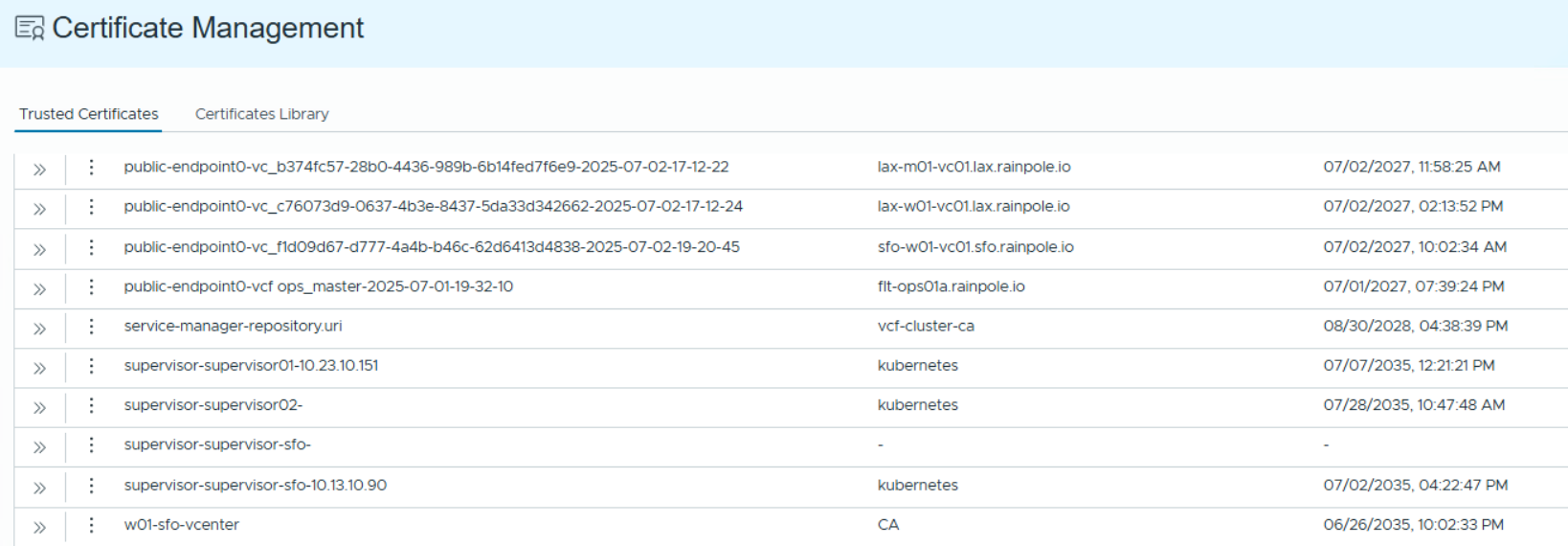Open actions menu for supervisor-supervisor02- row
Viewport: 1568px width, 546px height.
coord(91,405)
